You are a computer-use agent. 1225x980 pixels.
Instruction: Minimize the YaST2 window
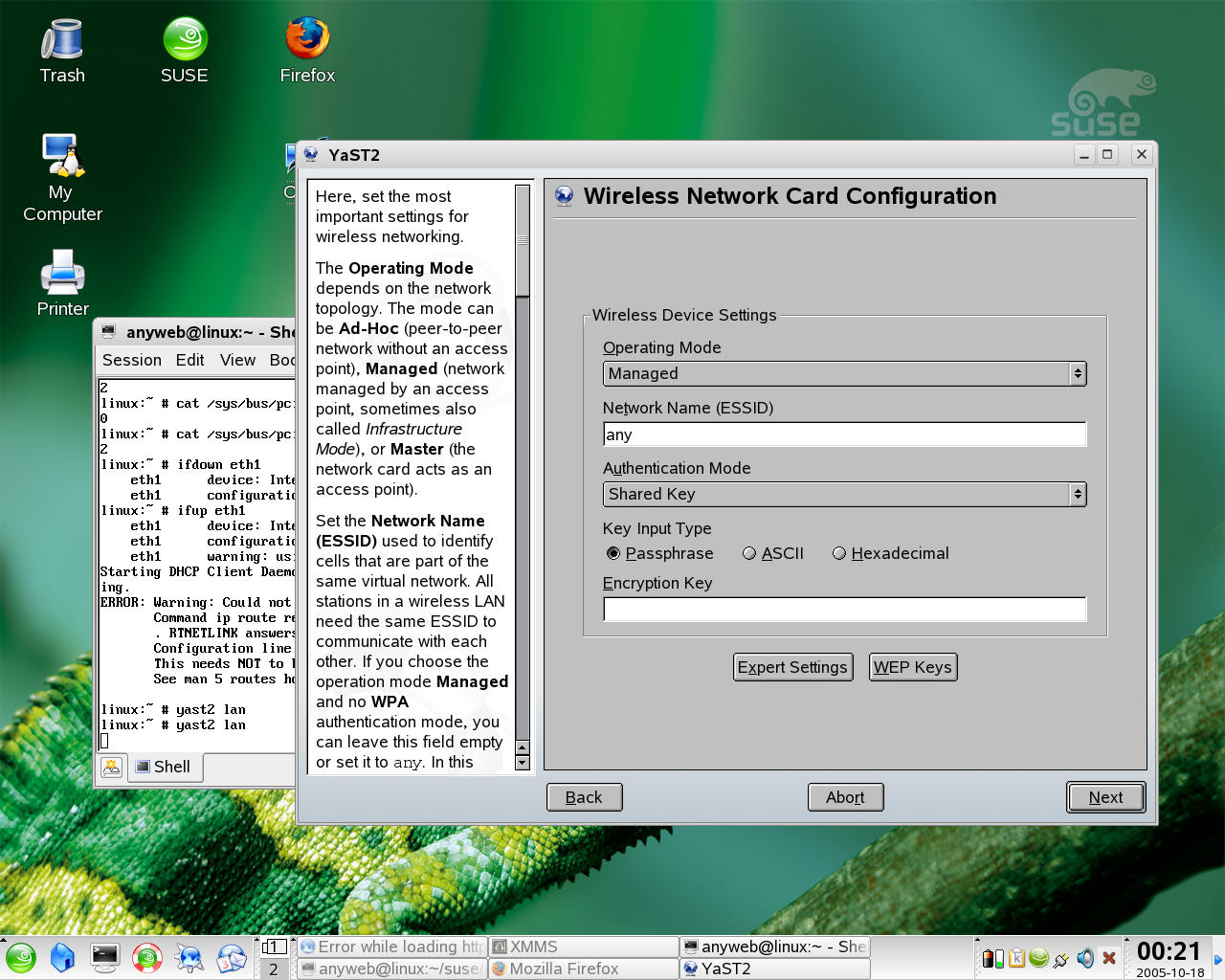[1084, 154]
